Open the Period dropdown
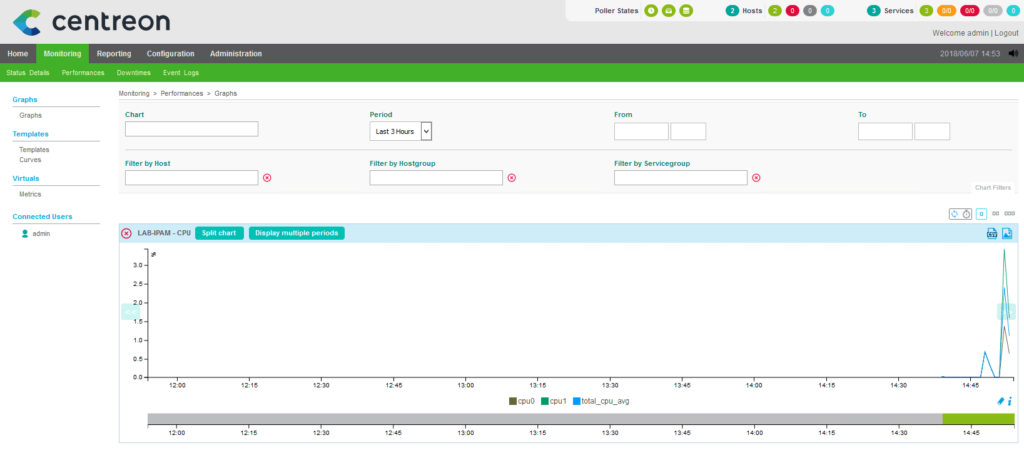1024x460 pixels. tap(401, 131)
